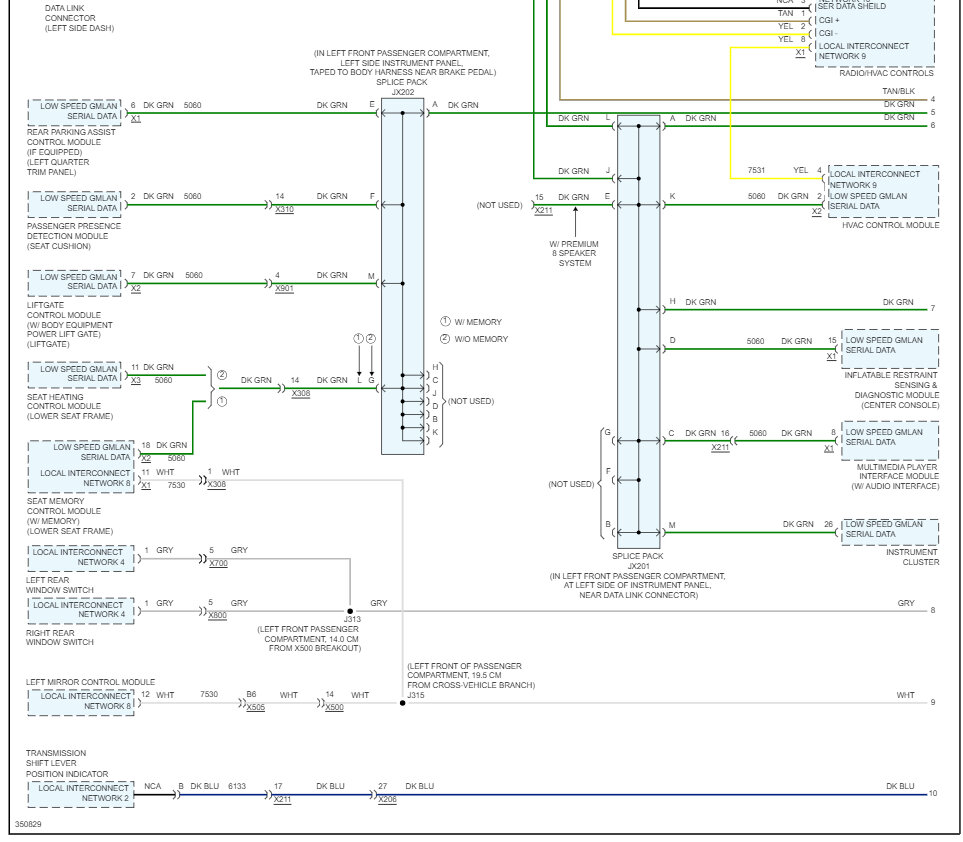Click off-page reference 10 on DK BLU wire
Viewport: 963px width, 842px height.
click(x=932, y=794)
